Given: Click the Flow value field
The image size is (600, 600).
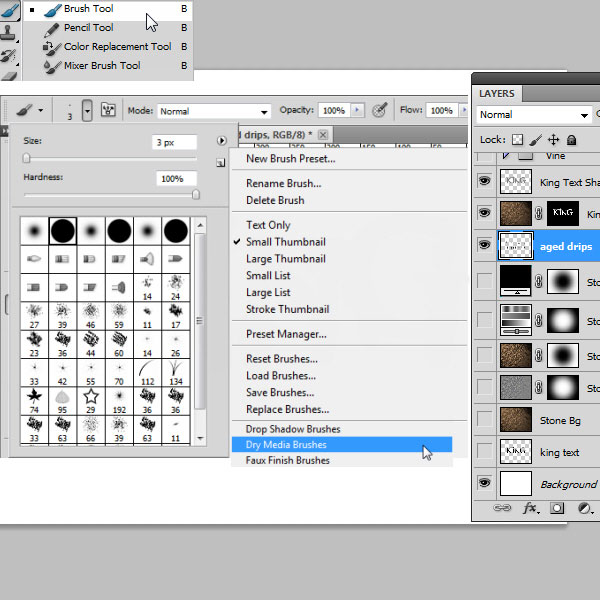Looking at the screenshot, I should (442, 111).
